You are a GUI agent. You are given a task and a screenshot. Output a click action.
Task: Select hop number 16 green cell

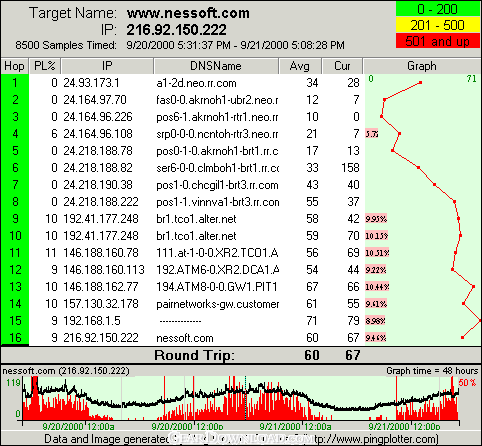pyautogui.click(x=15, y=338)
